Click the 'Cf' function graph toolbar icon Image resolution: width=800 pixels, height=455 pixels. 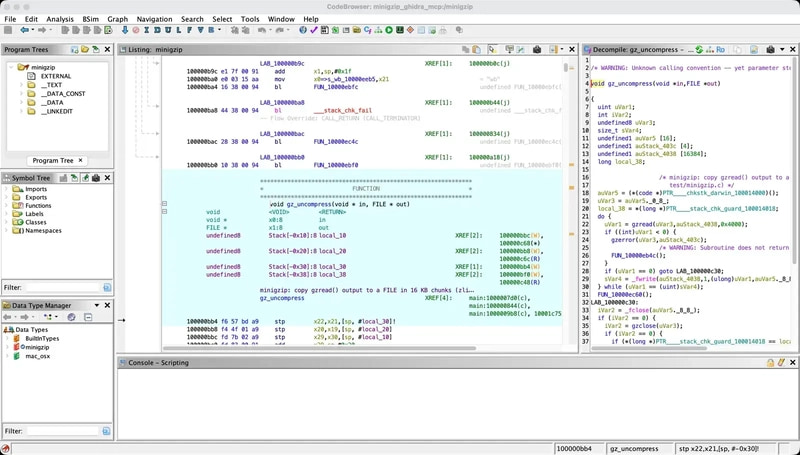pos(367,30)
